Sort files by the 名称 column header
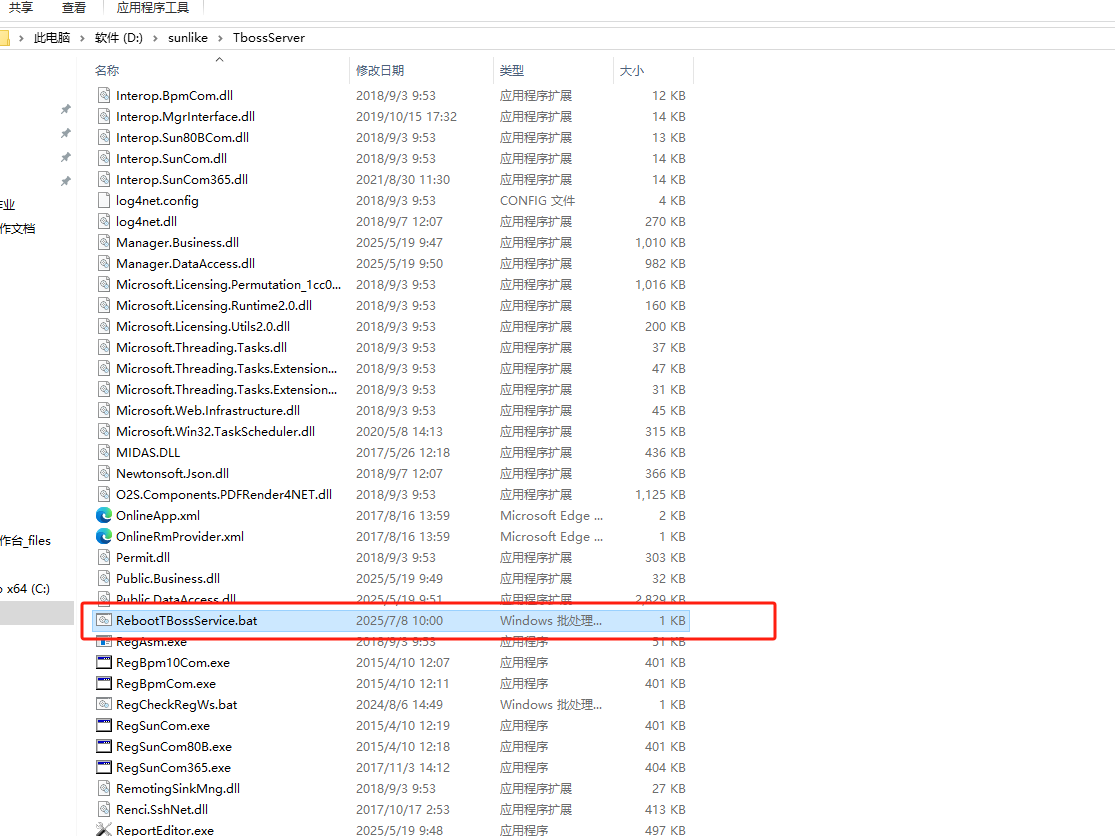The width and height of the screenshot is (1115, 836). 107,71
